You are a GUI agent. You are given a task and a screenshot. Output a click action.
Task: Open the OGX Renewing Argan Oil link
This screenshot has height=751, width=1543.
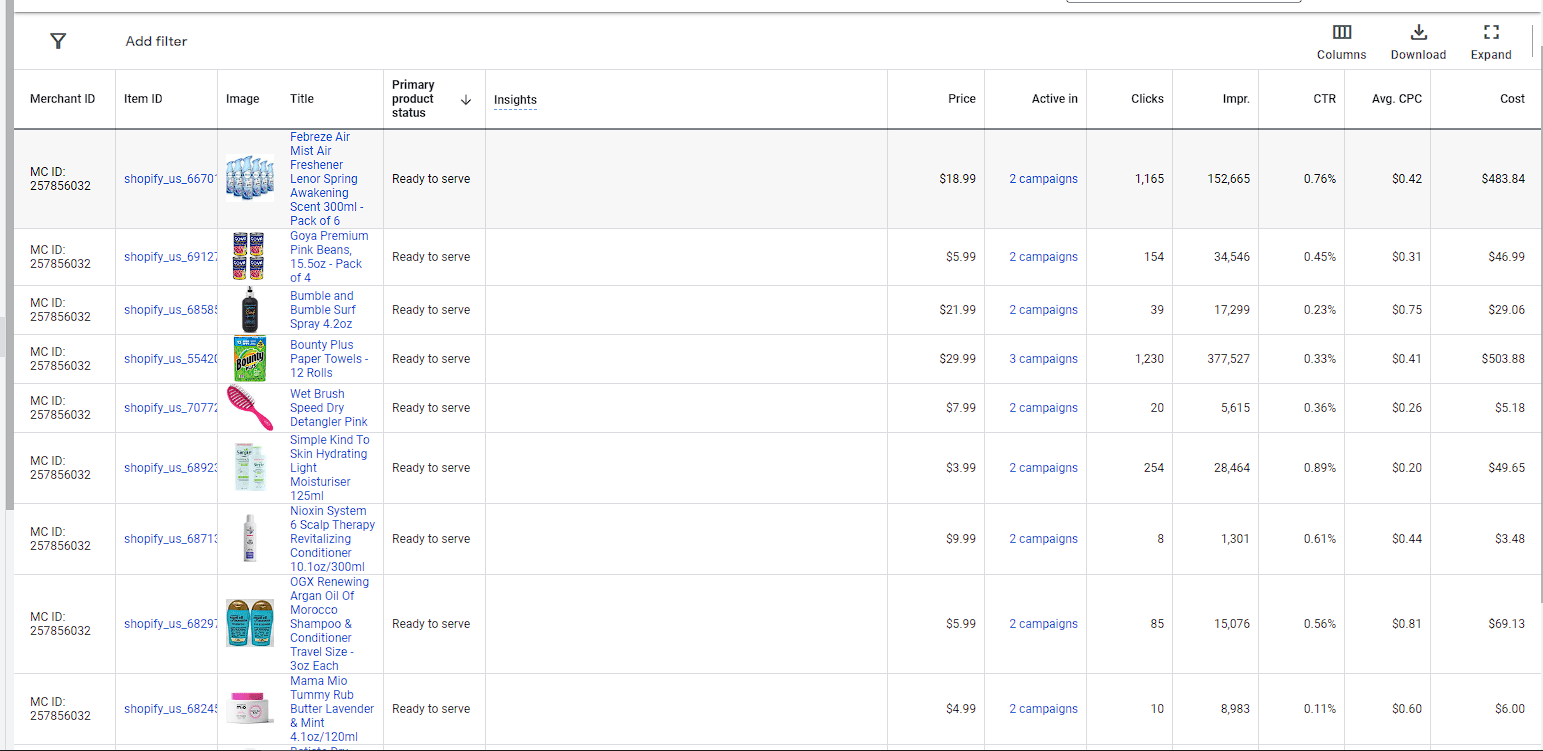[x=330, y=624]
